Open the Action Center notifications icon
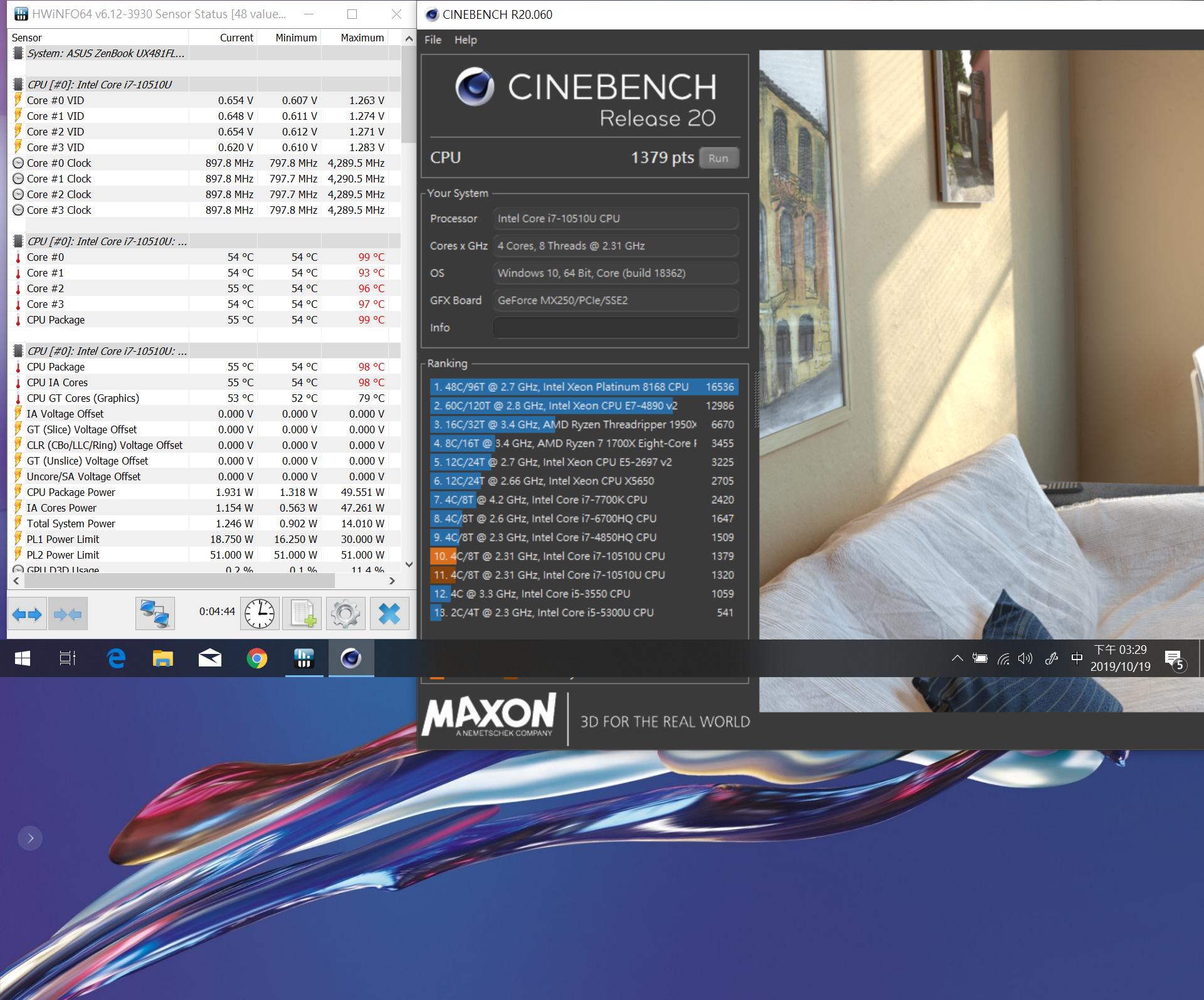The height and width of the screenshot is (1000, 1204). point(1175,660)
